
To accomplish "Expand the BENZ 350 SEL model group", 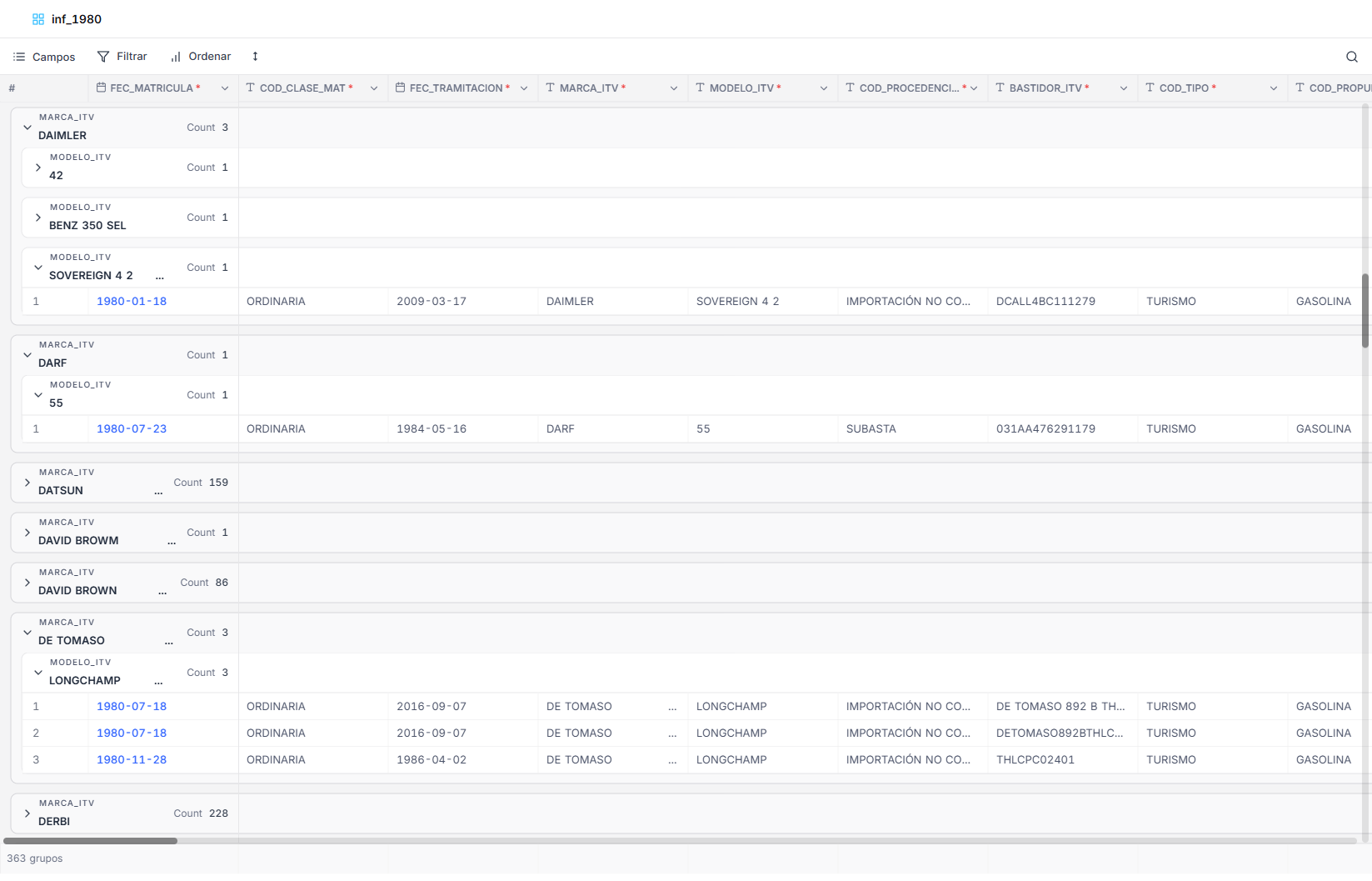I will (38, 218).
